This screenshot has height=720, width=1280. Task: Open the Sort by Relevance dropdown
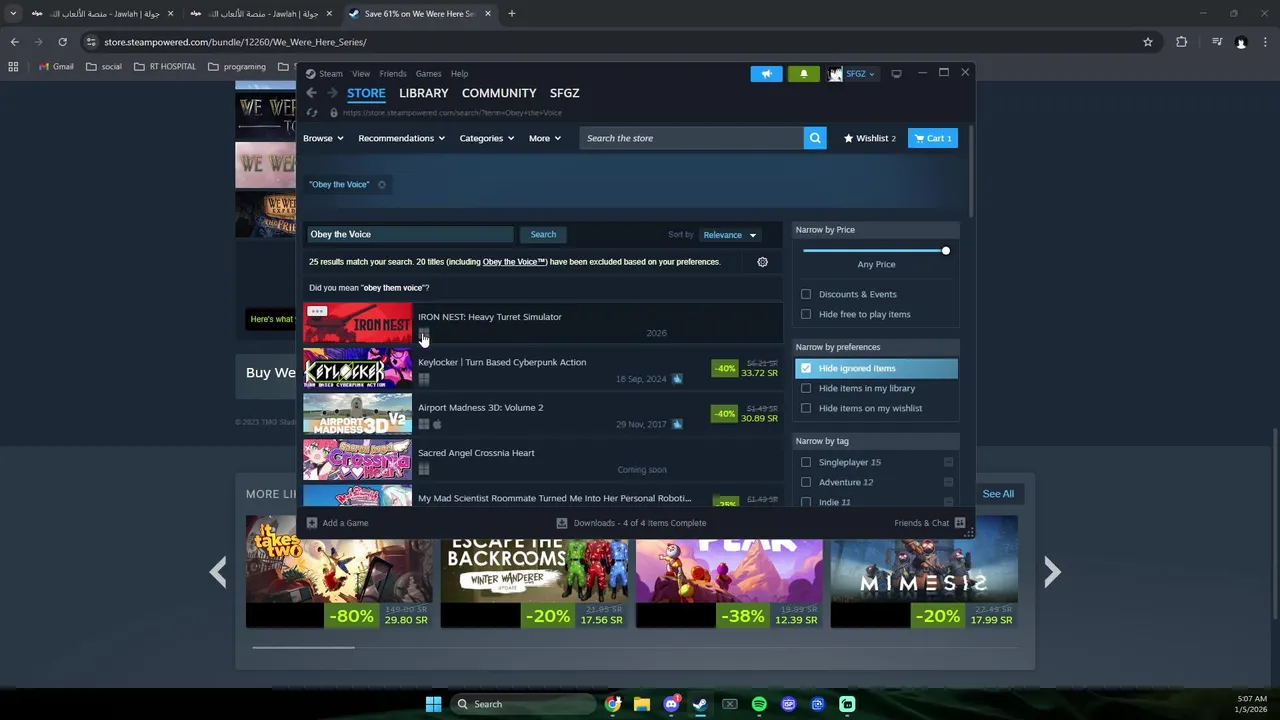coord(729,235)
